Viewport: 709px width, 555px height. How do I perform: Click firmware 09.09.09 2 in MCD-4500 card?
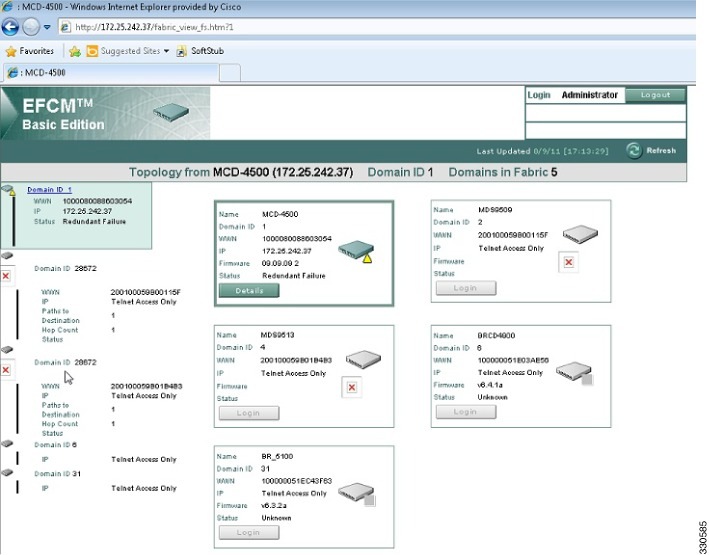[x=280, y=263]
